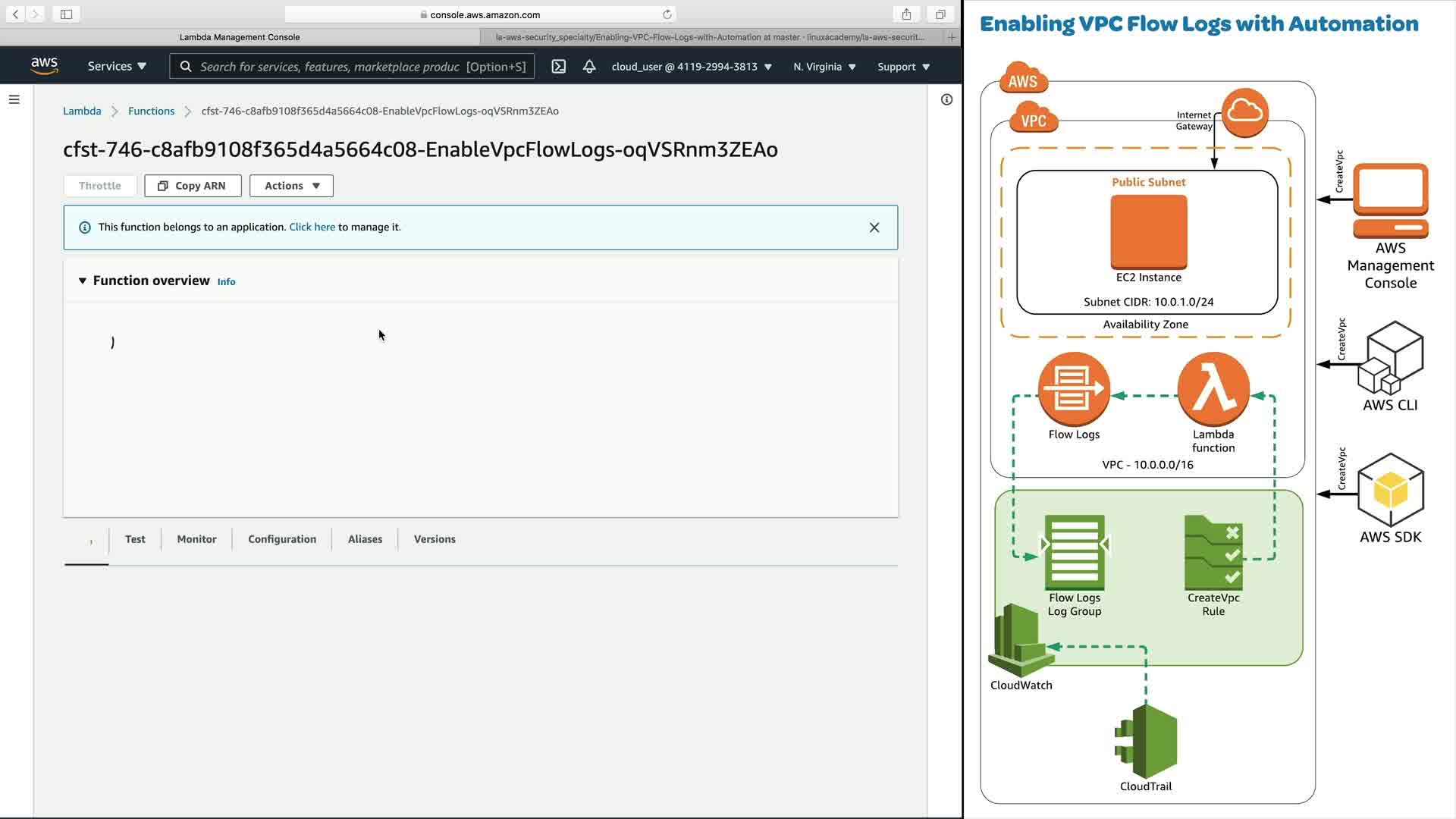Dismiss the application info banner
This screenshot has height=819, width=1456.
[874, 227]
